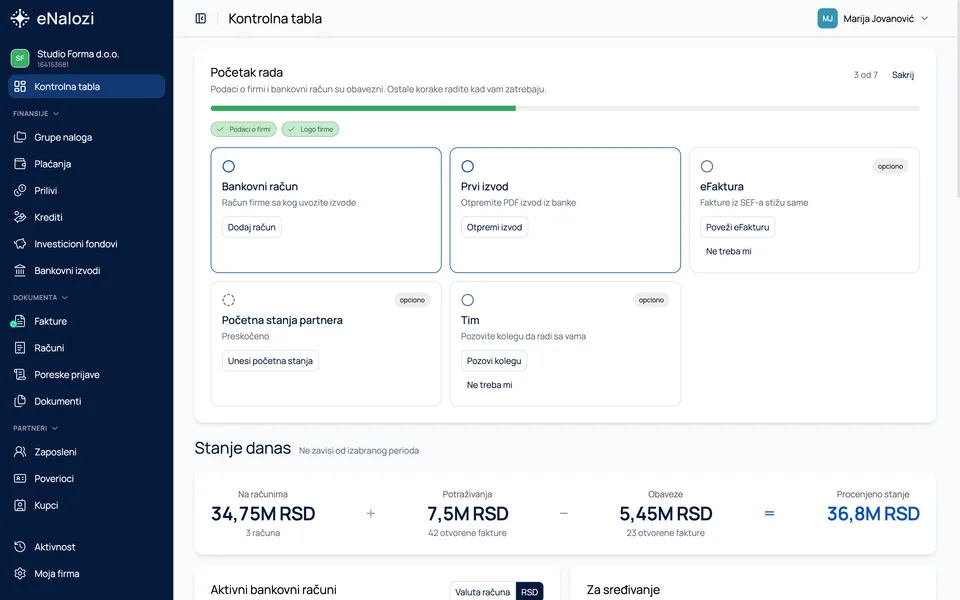The height and width of the screenshot is (600, 960).
Task: Click the Aktivnost history icon
Action: [x=20, y=547]
